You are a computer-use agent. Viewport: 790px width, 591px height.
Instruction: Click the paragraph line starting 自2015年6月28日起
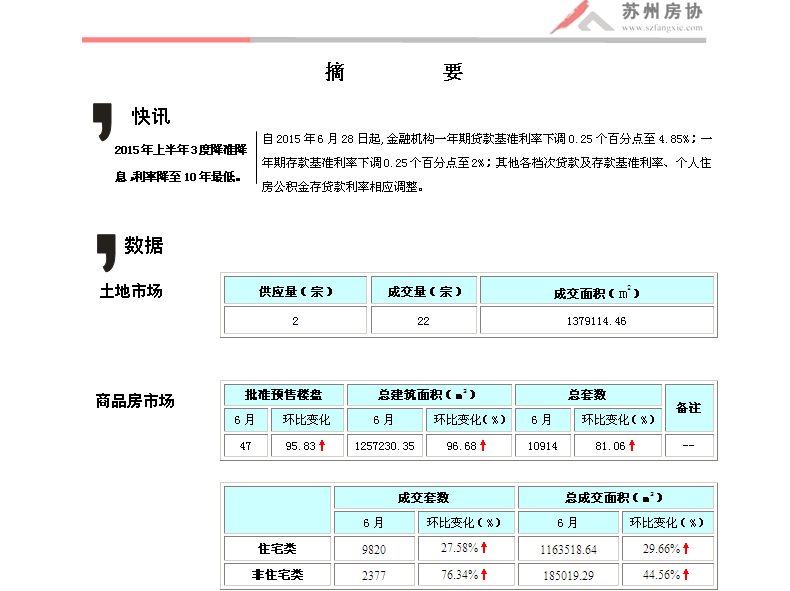[x=487, y=139]
